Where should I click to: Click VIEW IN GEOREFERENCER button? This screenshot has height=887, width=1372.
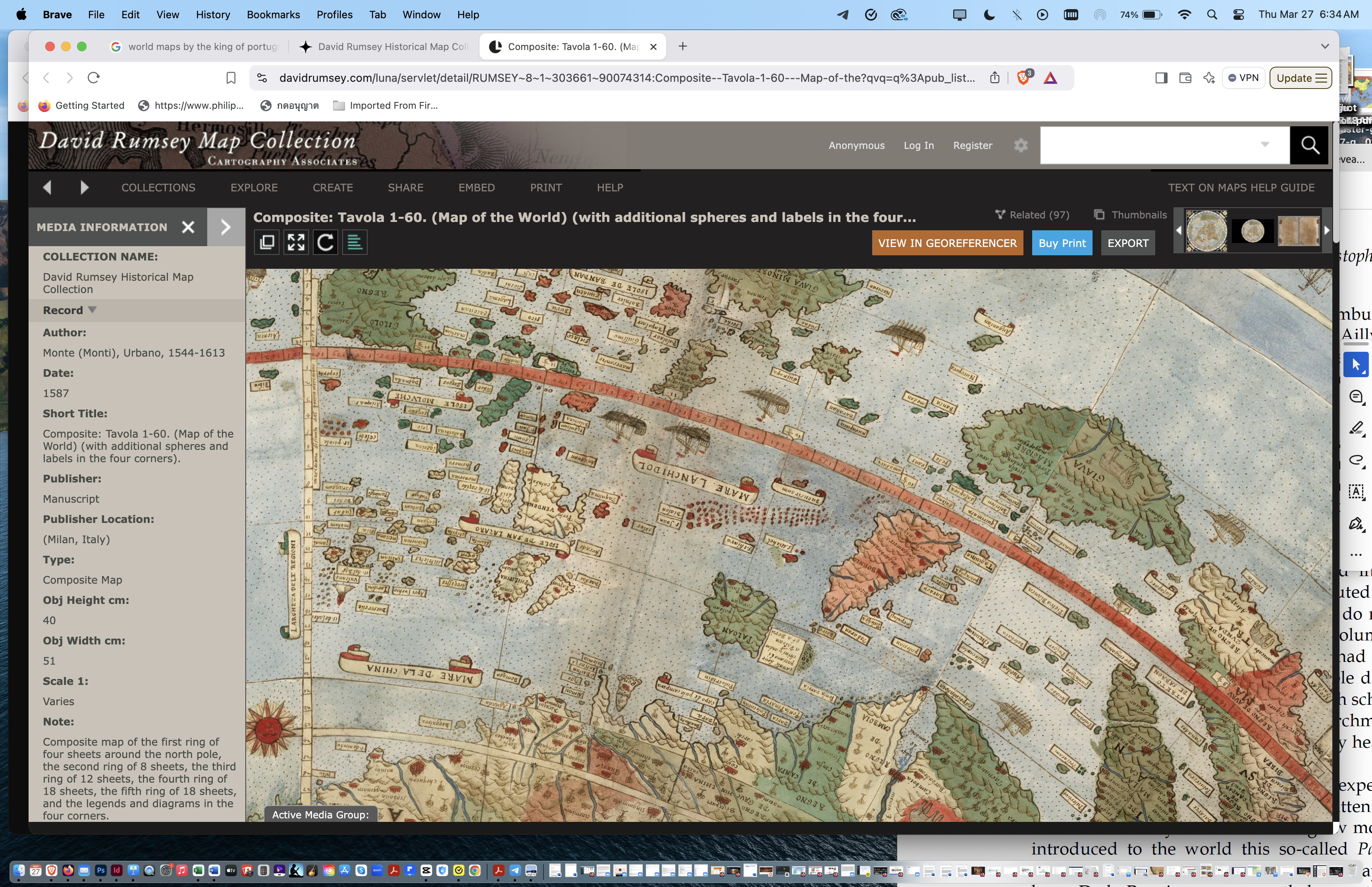[x=947, y=243]
